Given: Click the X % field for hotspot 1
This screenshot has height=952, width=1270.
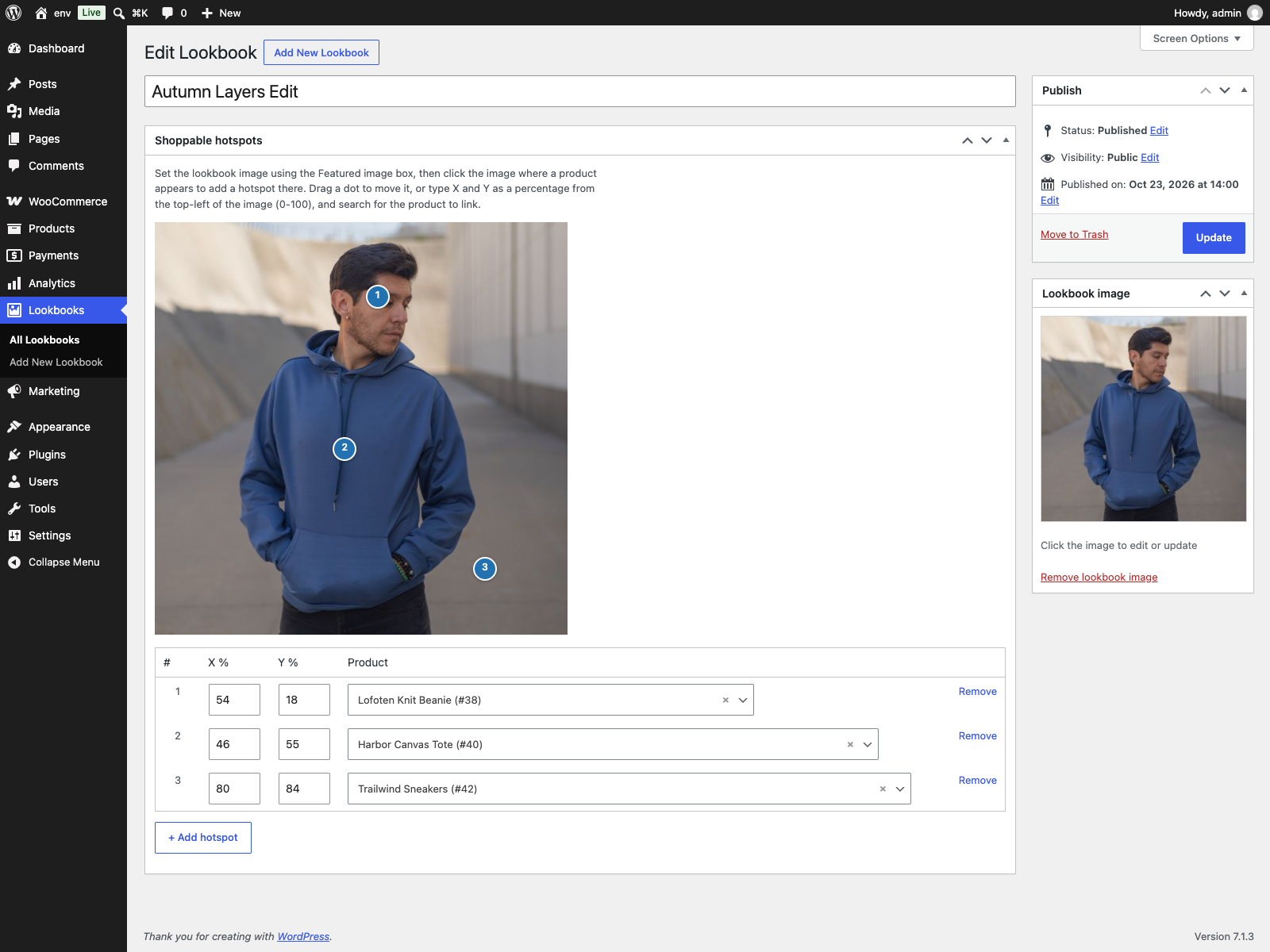Looking at the screenshot, I should pyautogui.click(x=234, y=700).
